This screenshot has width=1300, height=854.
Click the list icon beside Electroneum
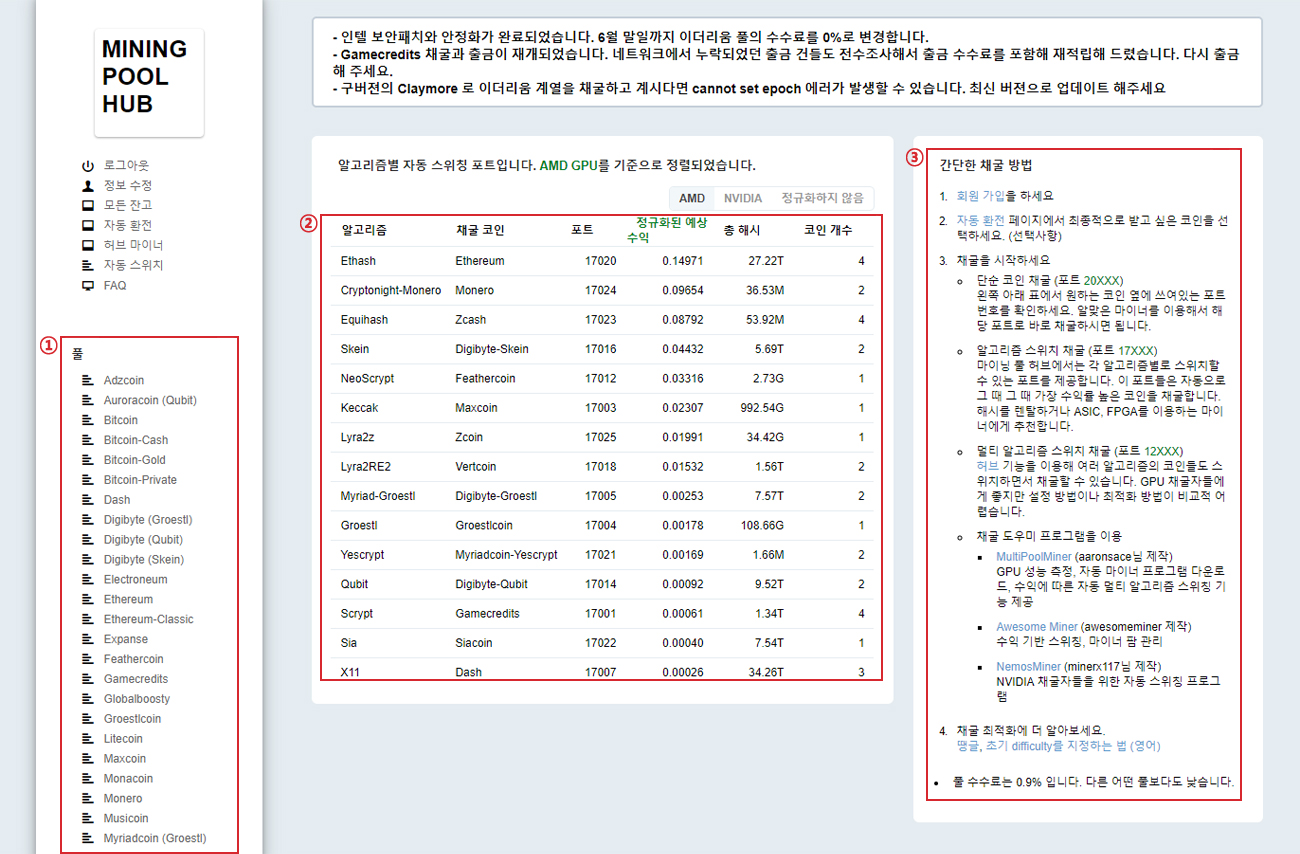[89, 579]
